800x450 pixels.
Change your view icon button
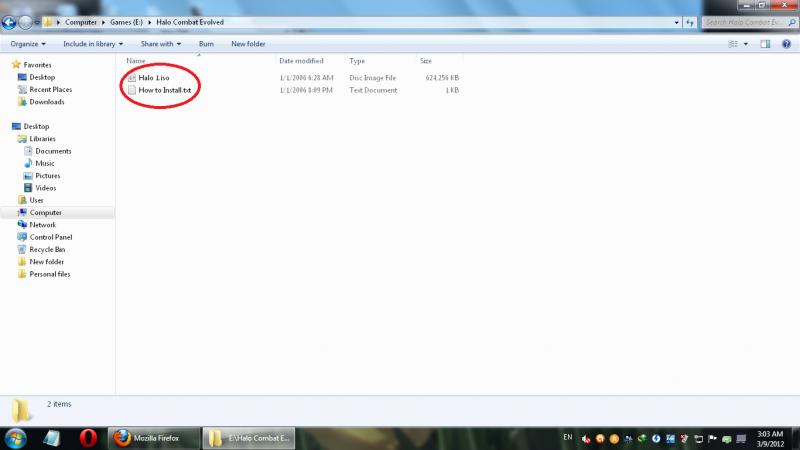tap(733, 44)
